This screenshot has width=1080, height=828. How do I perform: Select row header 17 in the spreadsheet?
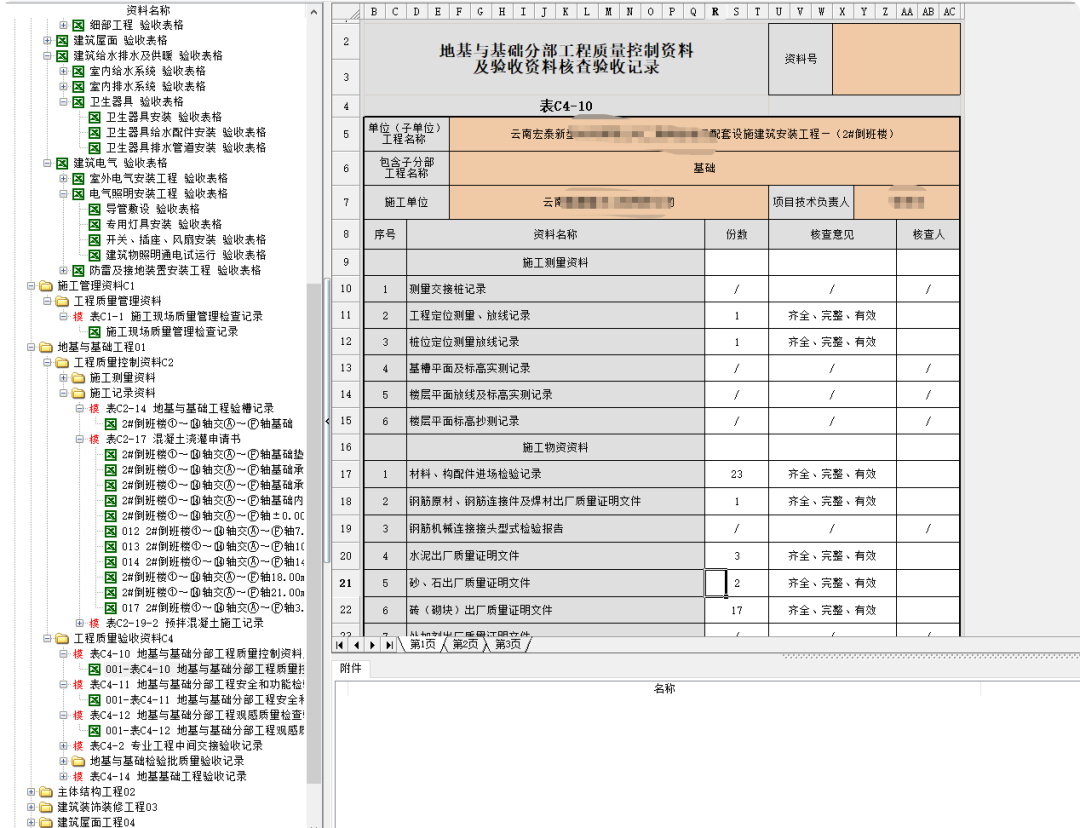(346, 475)
